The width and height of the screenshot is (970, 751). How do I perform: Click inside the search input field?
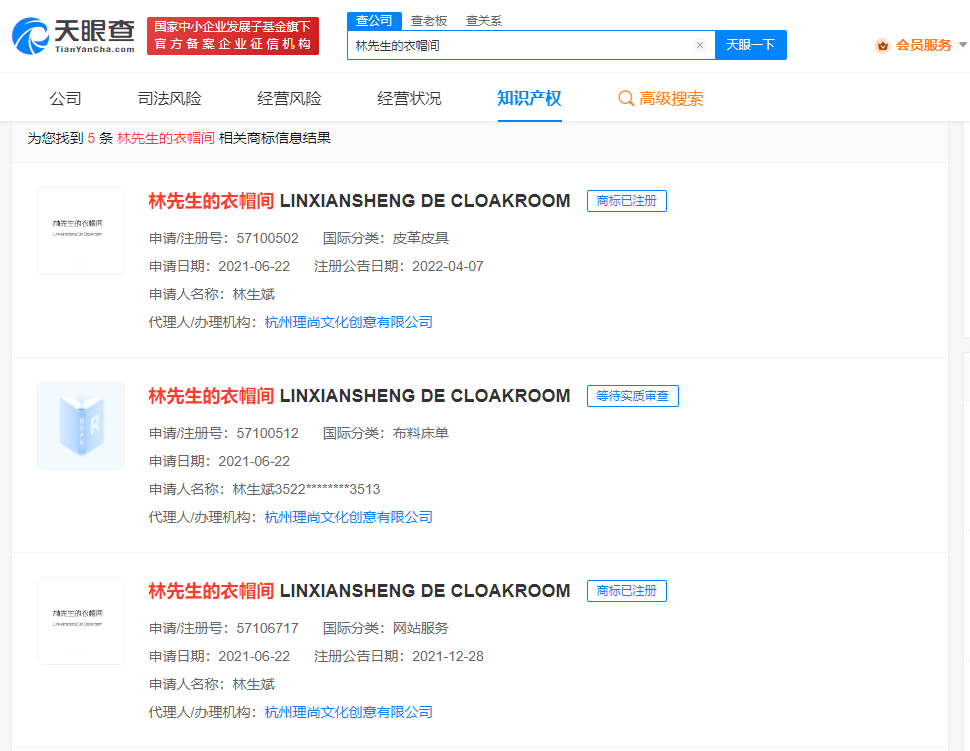pos(500,44)
